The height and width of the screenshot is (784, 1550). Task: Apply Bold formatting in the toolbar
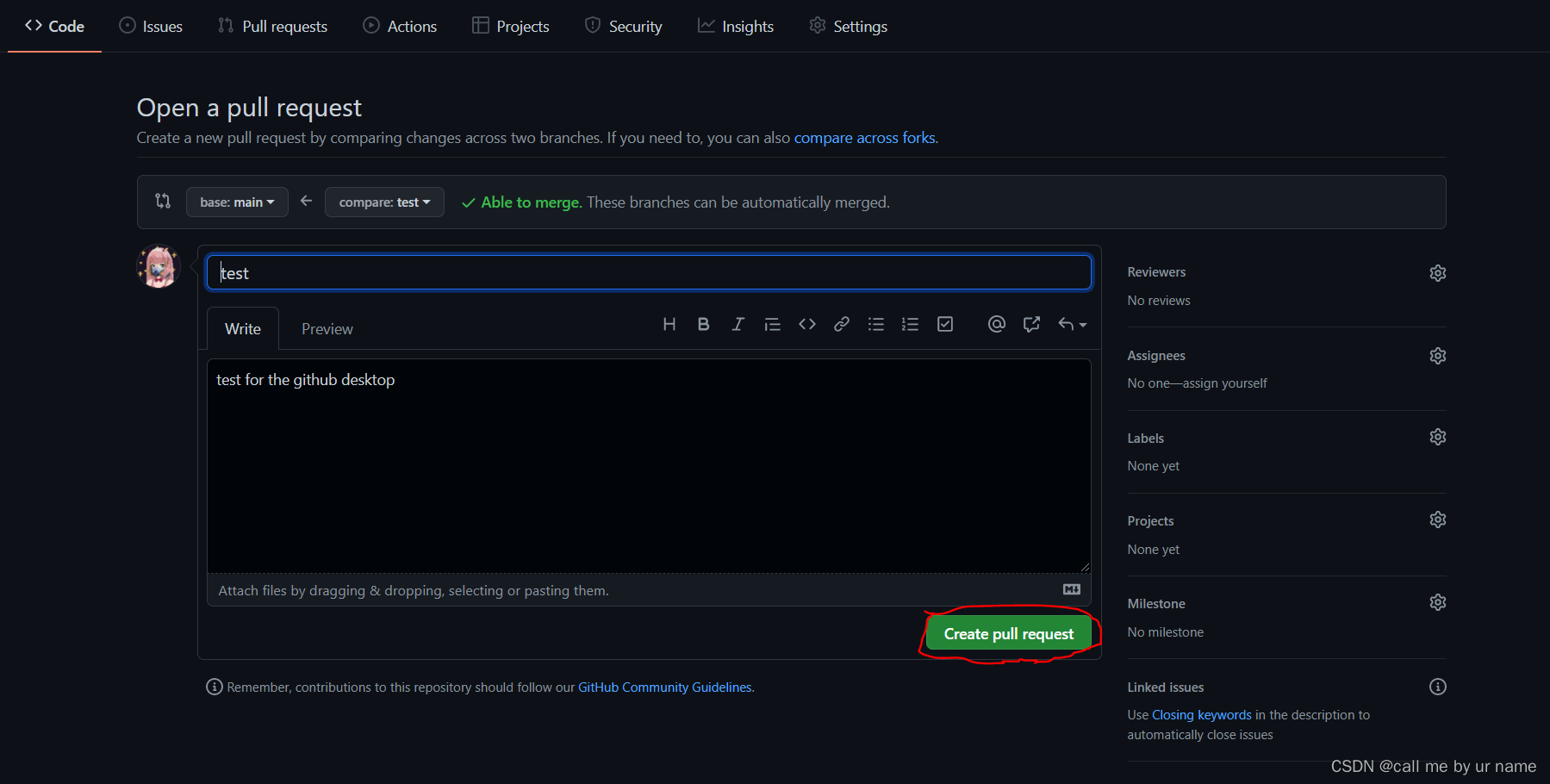coord(704,324)
